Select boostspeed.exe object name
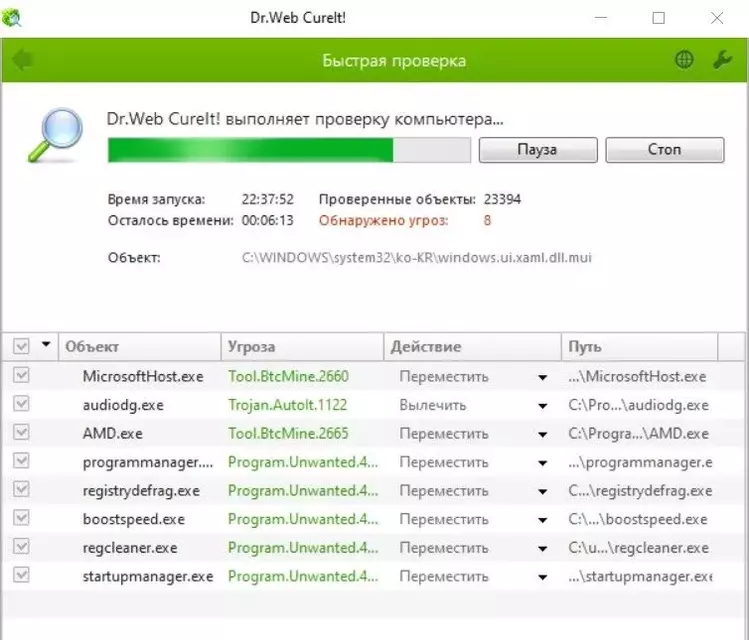This screenshot has height=640, width=749. click(133, 519)
